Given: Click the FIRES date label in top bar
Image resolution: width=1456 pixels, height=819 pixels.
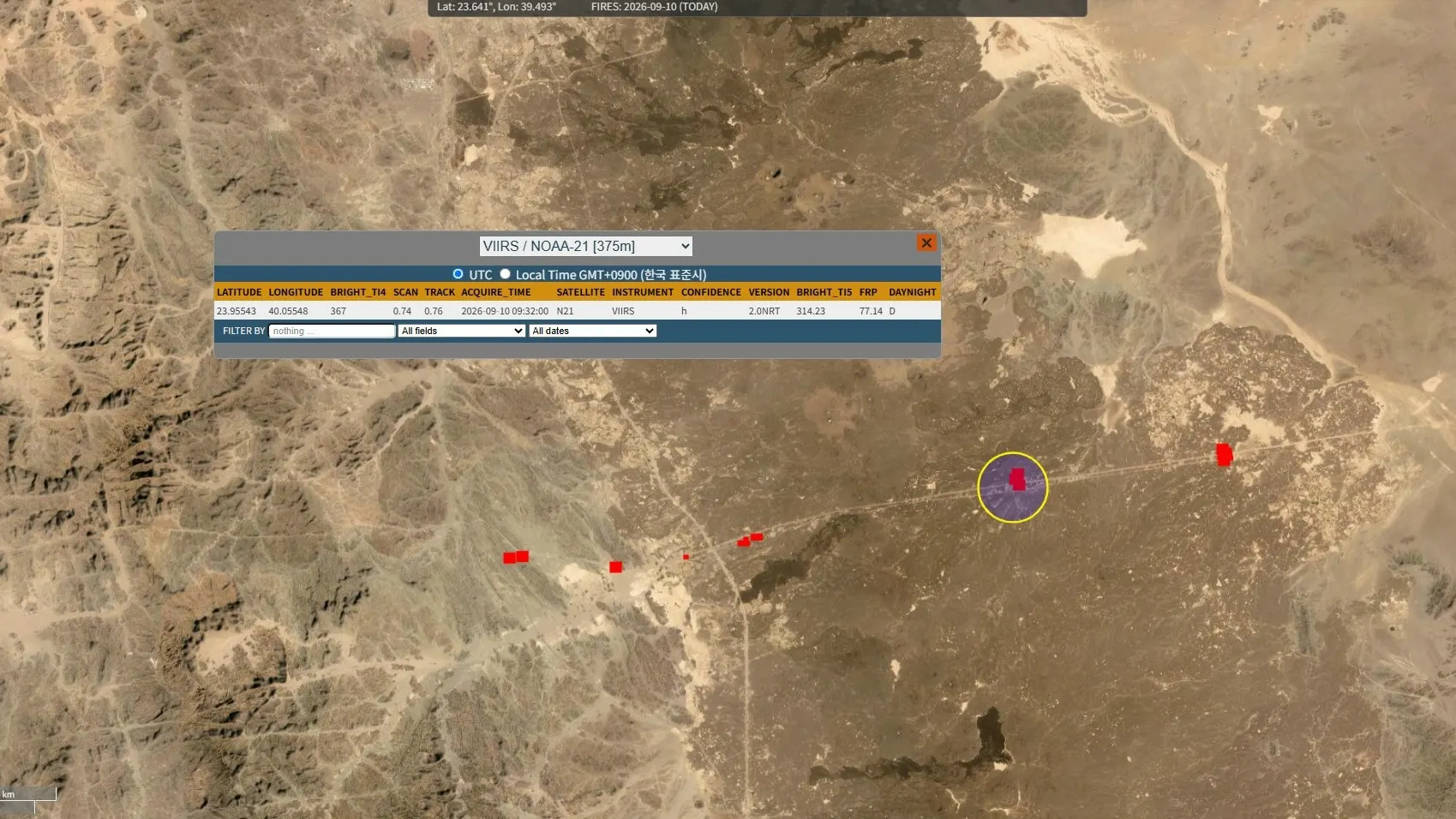Looking at the screenshot, I should tap(654, 7).
